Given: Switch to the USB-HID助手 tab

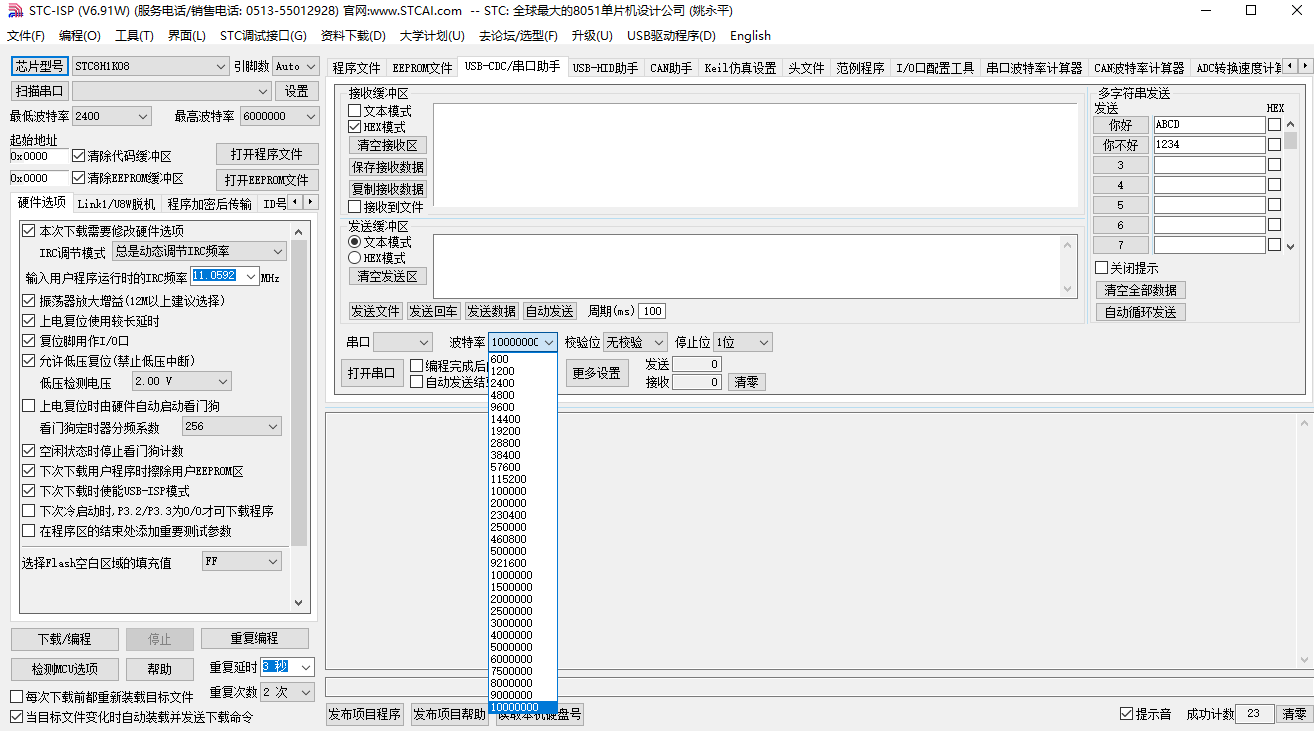Looking at the screenshot, I should [605, 68].
